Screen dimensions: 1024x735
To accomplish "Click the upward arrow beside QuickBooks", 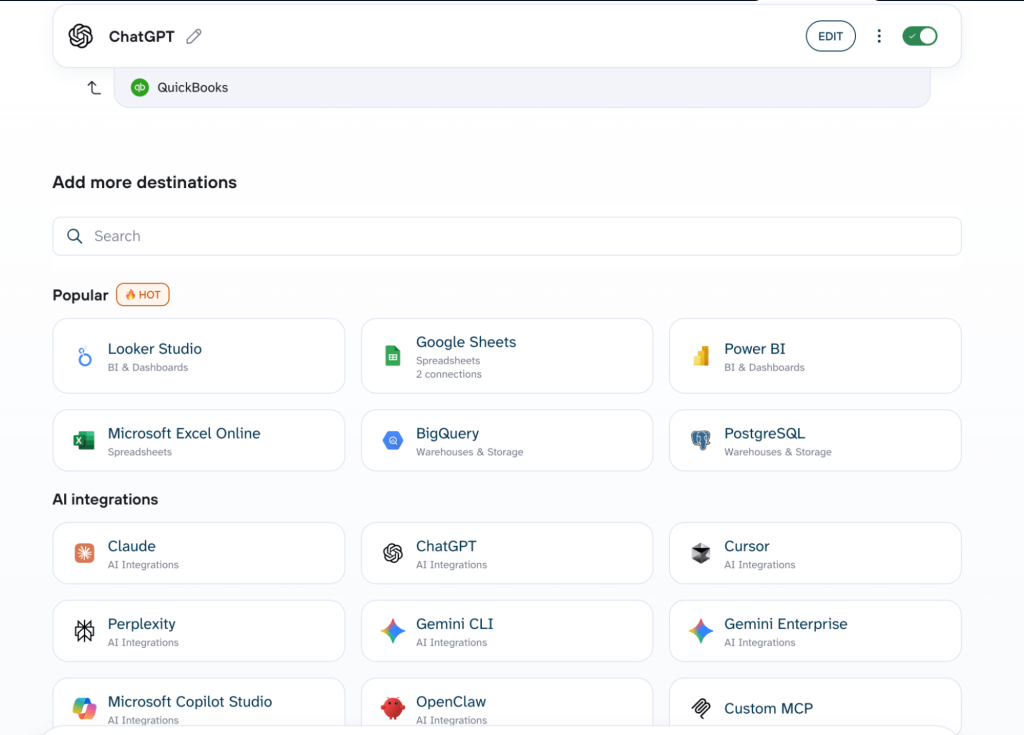I will point(94,88).
